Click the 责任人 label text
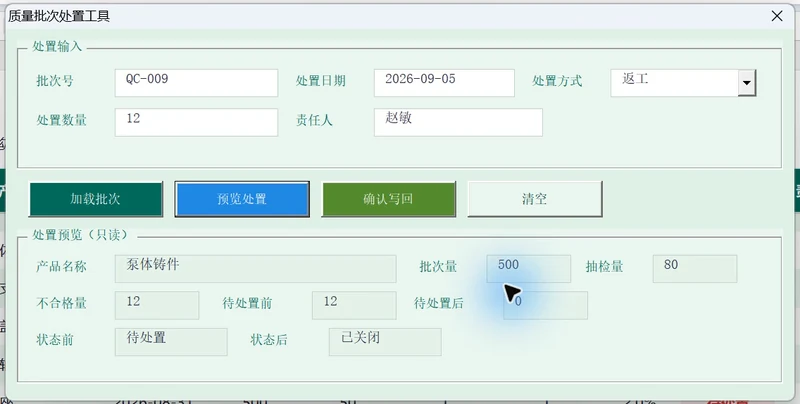Viewport: 800px width, 404px height. pos(314,120)
